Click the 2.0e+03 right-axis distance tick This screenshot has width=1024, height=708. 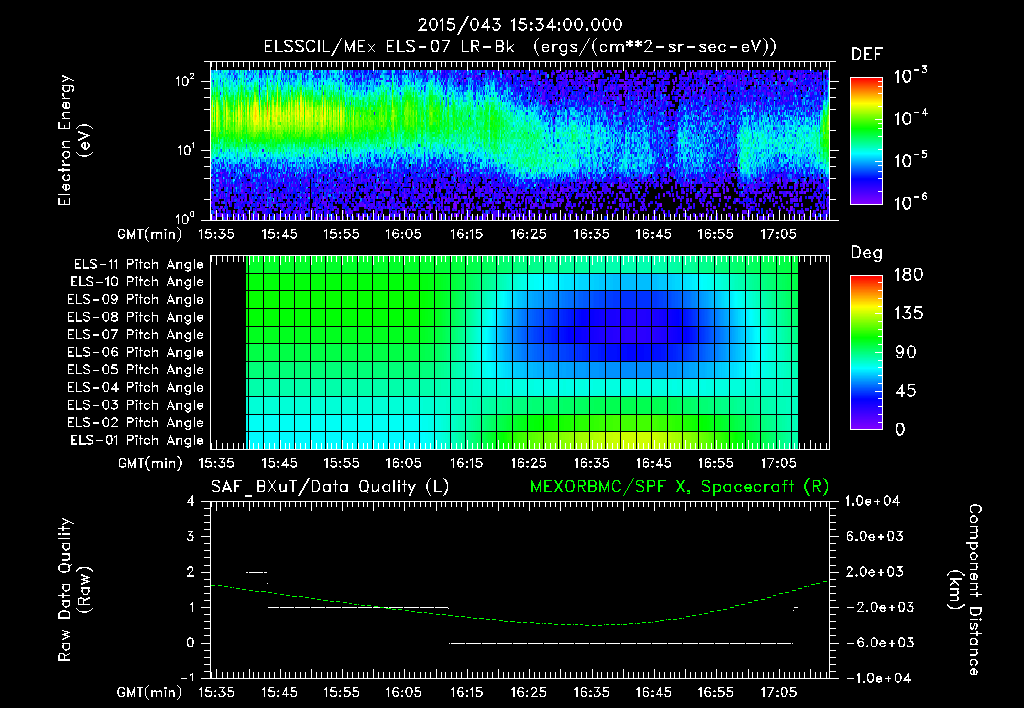(874, 572)
